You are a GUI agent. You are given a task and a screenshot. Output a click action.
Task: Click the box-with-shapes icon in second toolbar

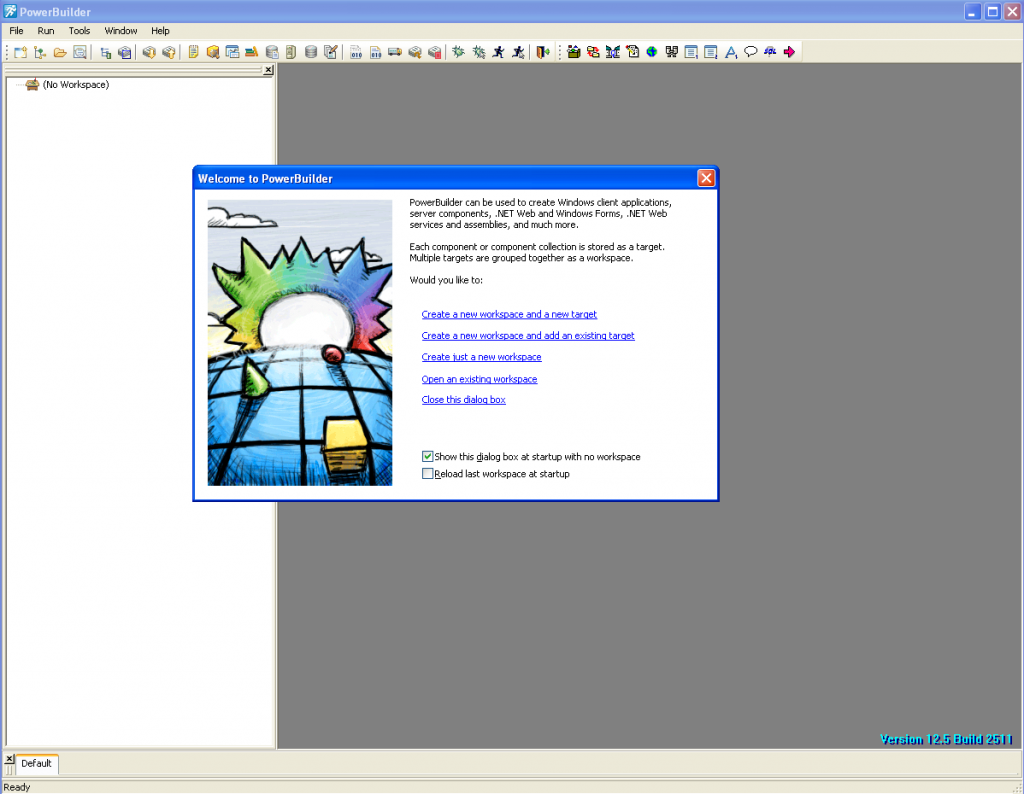click(573, 52)
